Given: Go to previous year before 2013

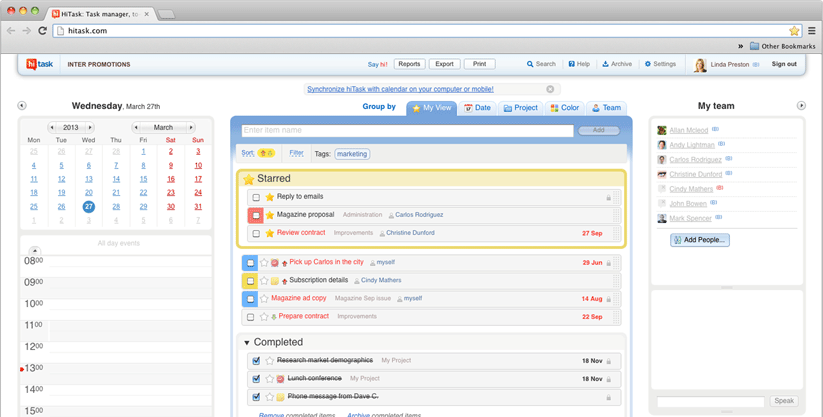Looking at the screenshot, I should [x=52, y=128].
